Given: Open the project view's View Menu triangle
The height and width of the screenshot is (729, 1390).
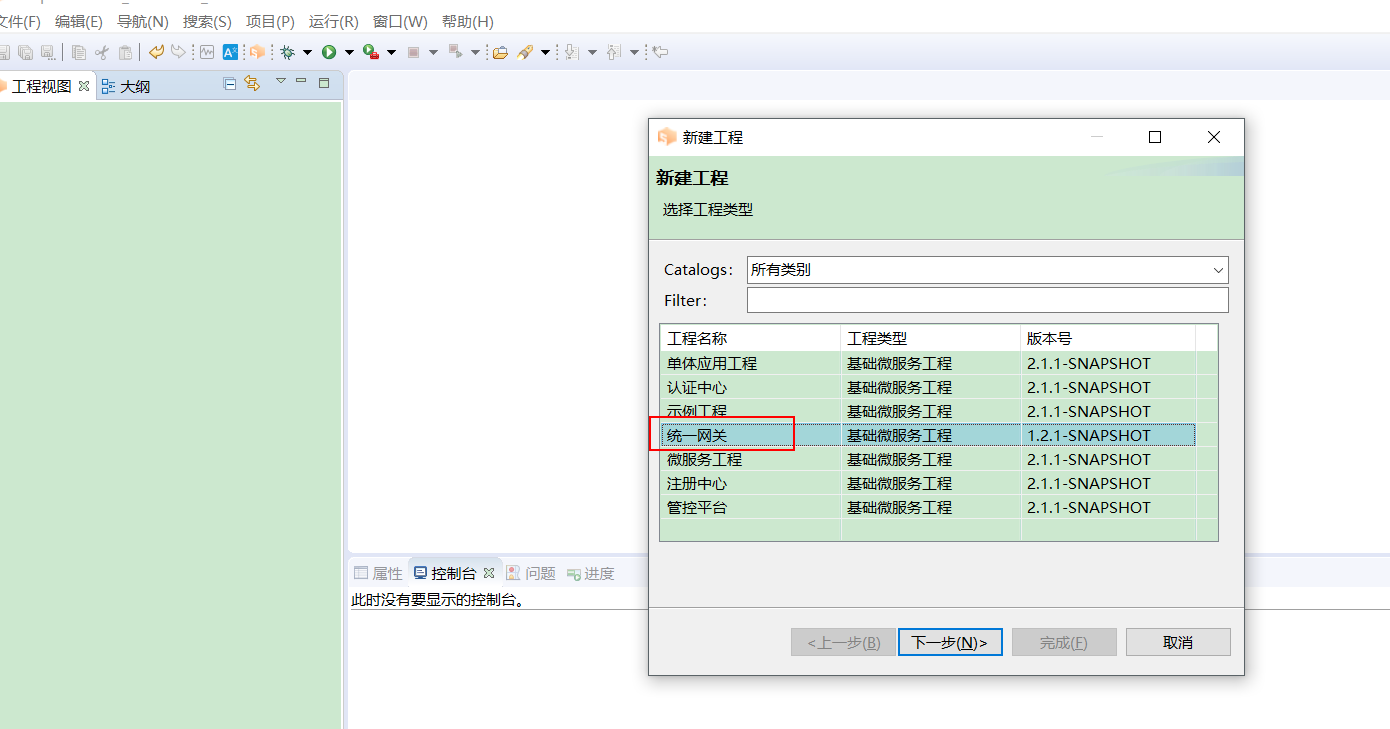Looking at the screenshot, I should tap(281, 82).
